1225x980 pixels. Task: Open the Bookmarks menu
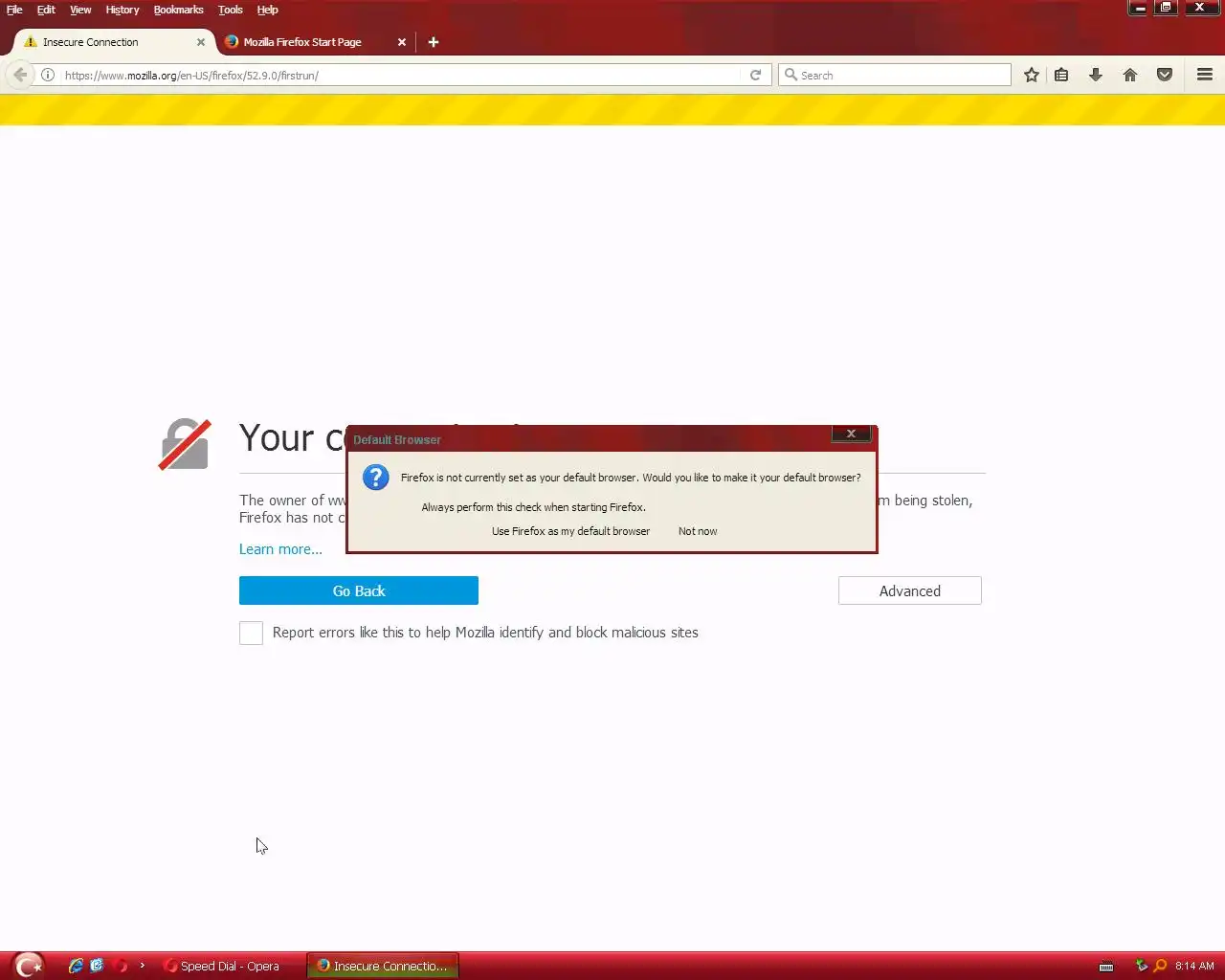point(179,10)
